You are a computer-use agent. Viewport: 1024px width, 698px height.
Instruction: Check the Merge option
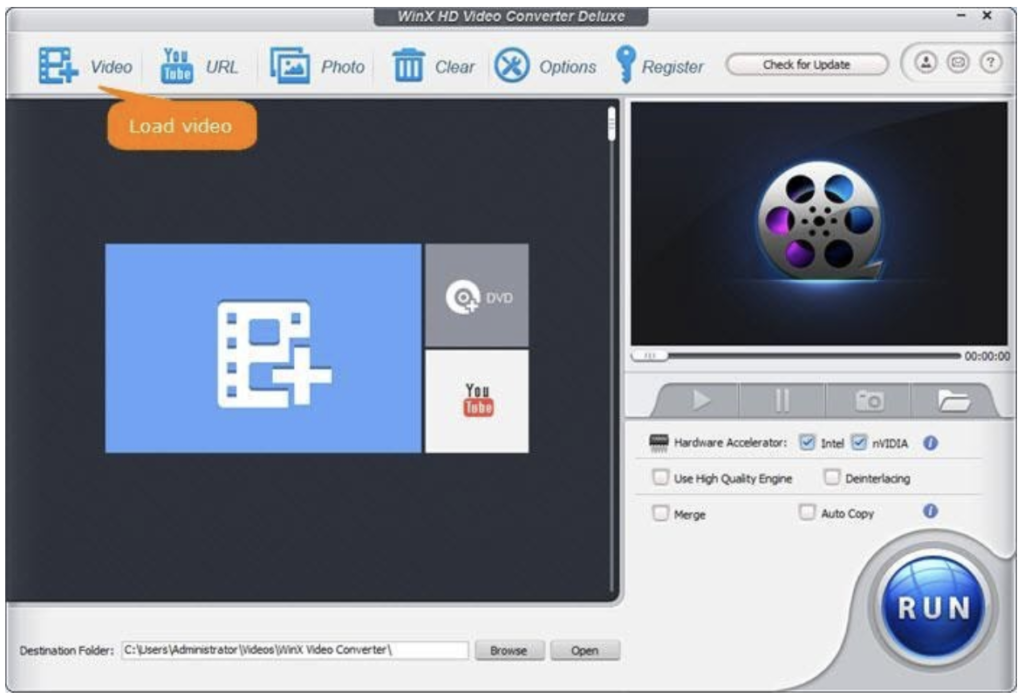coord(661,513)
